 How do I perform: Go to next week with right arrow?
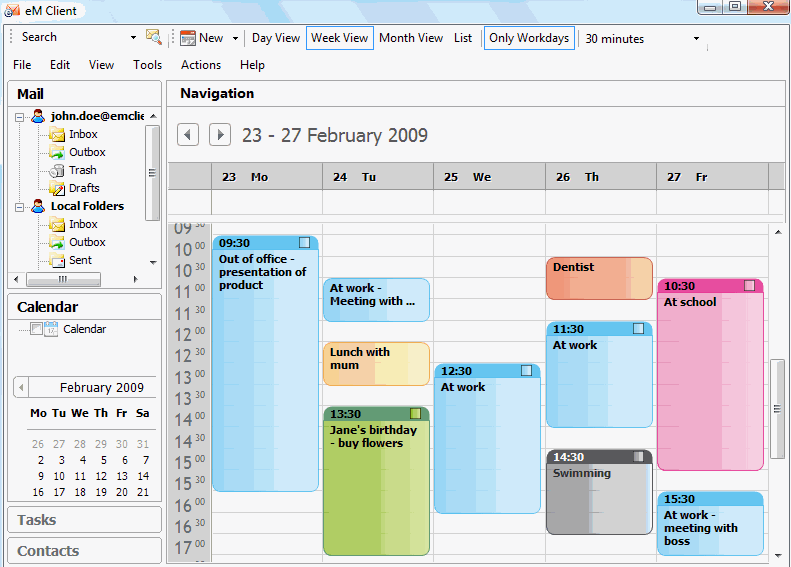[x=220, y=135]
